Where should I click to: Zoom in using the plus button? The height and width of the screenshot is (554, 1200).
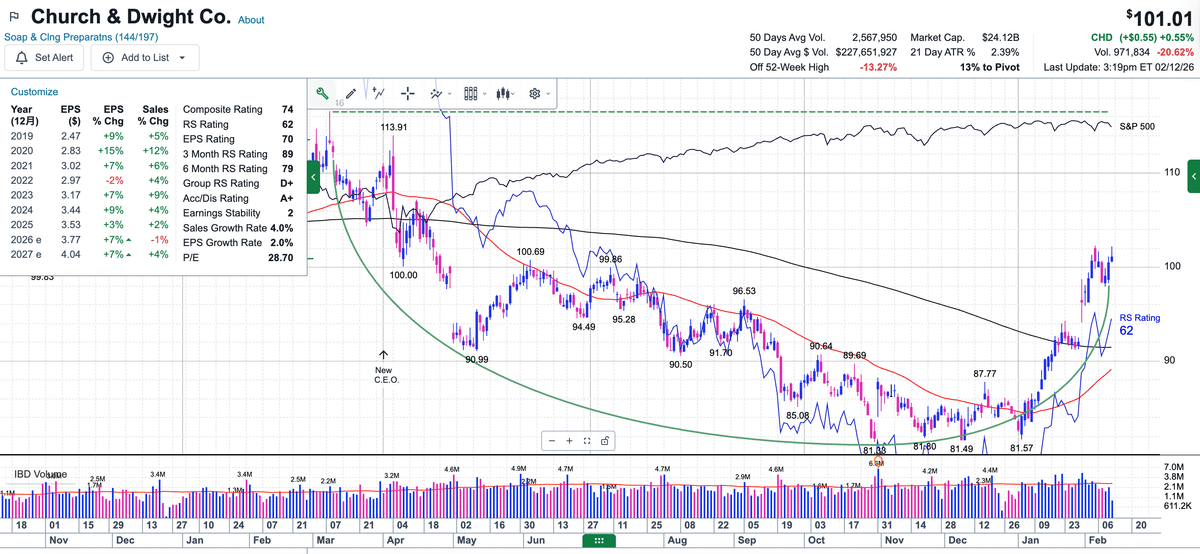[x=570, y=440]
